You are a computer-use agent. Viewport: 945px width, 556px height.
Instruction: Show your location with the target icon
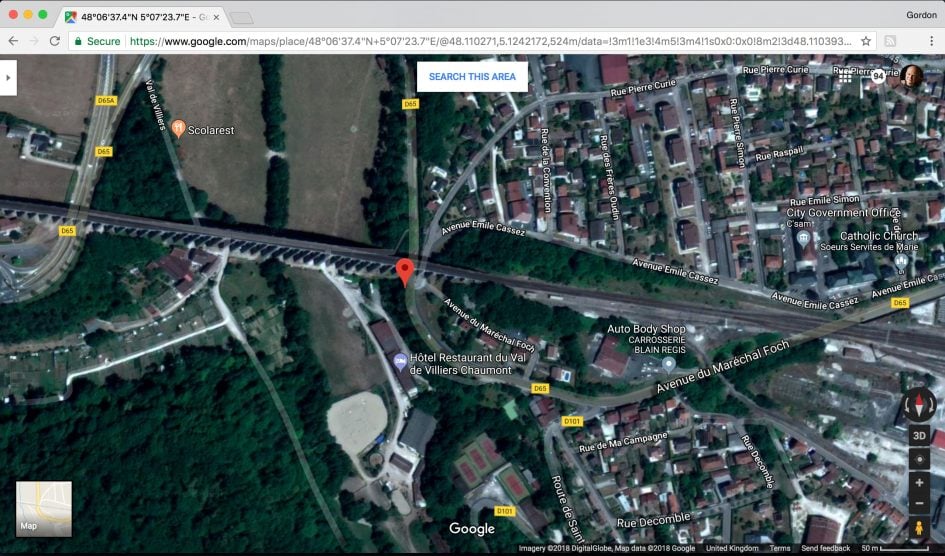coord(919,458)
